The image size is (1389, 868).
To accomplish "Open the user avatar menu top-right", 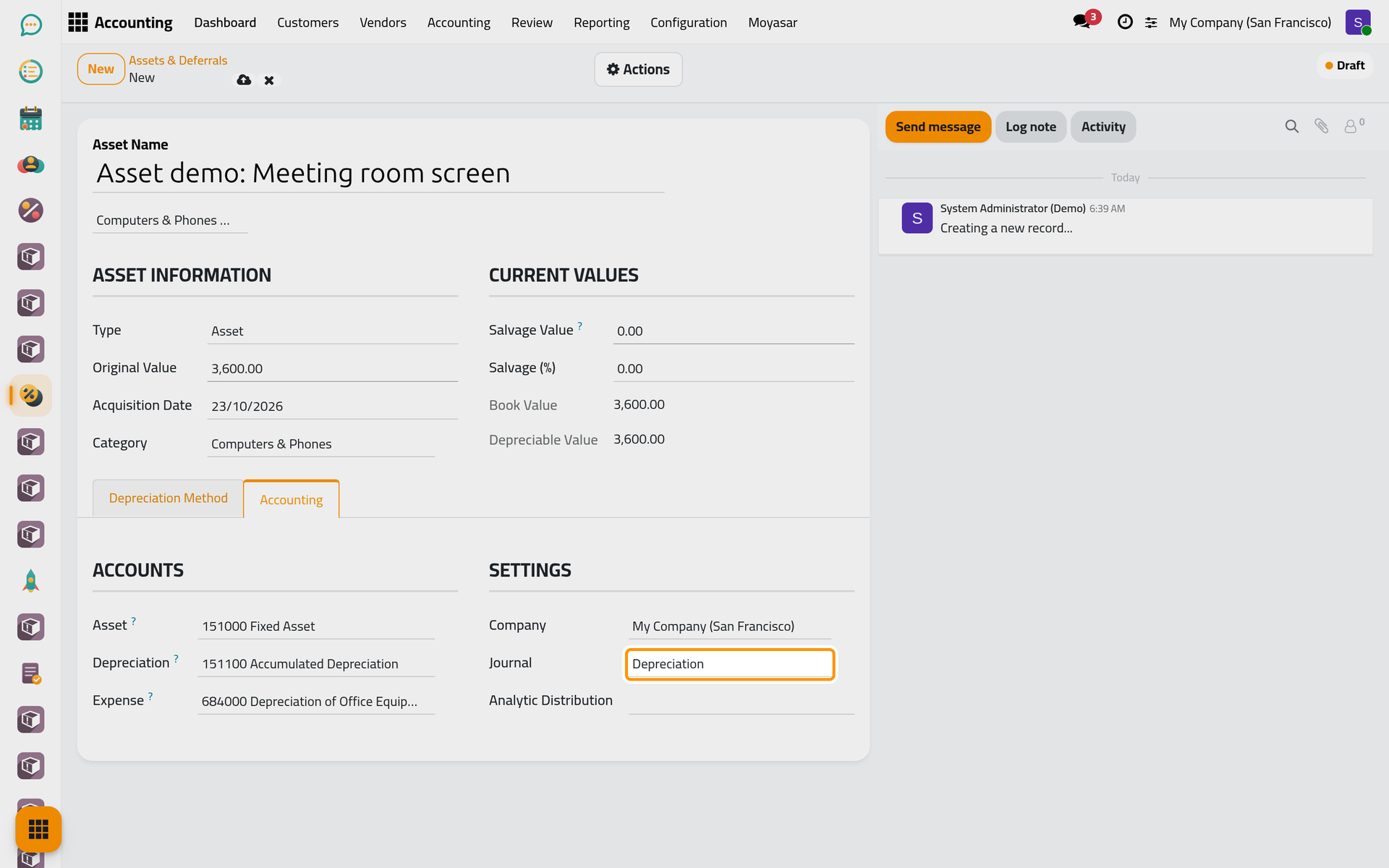I will tap(1358, 22).
